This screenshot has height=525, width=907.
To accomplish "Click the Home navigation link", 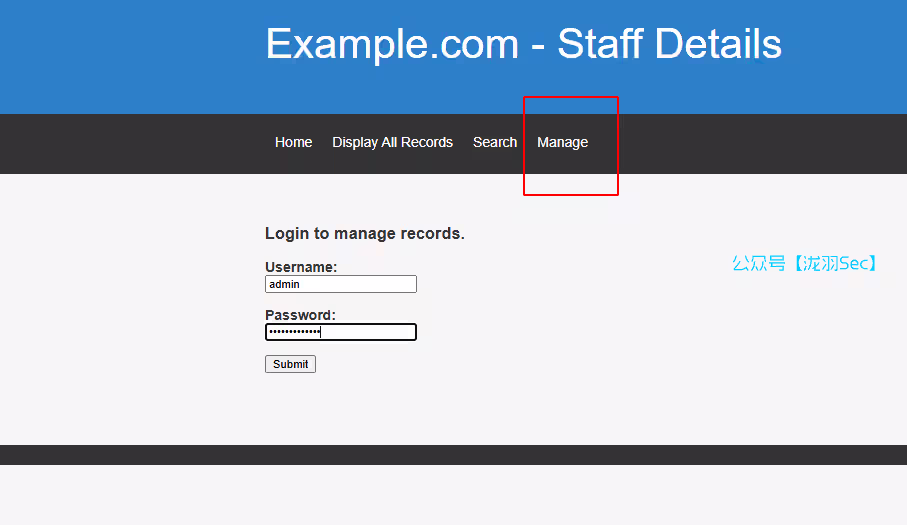I will pyautogui.click(x=293, y=142).
